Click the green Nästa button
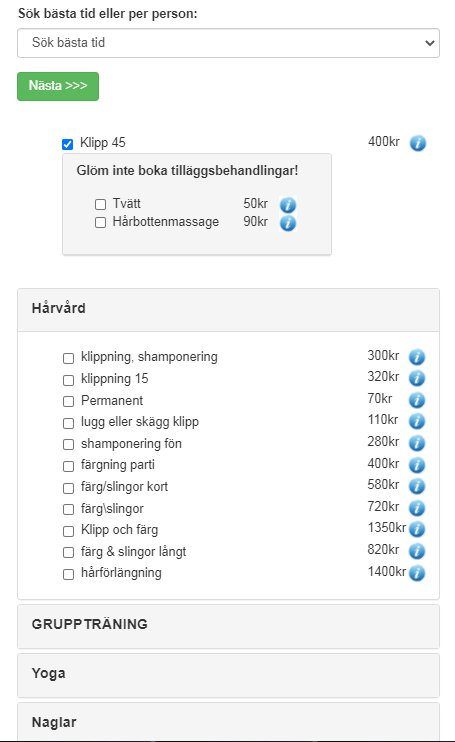The height and width of the screenshot is (742, 455). pos(58,86)
